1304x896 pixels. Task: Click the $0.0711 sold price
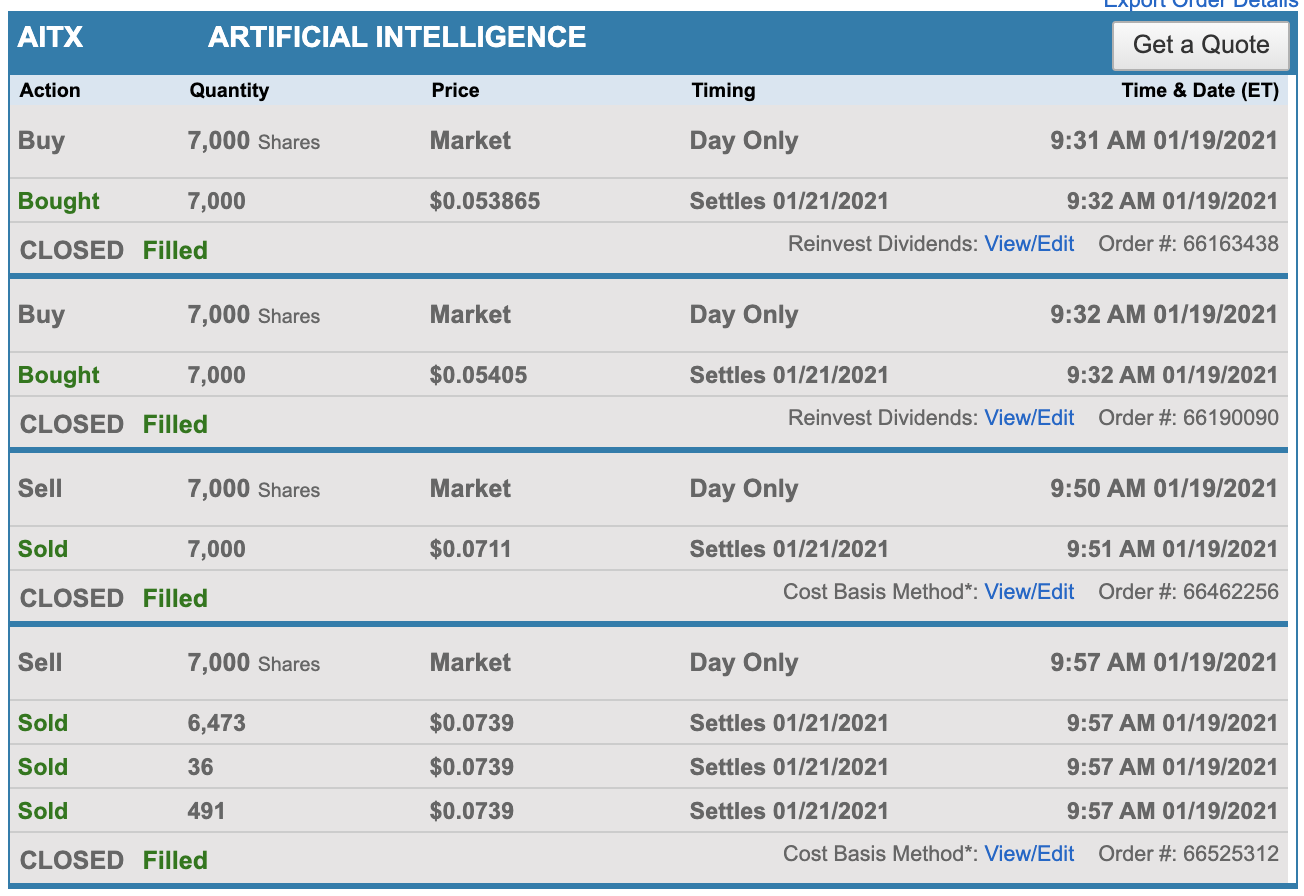pyautogui.click(x=470, y=549)
